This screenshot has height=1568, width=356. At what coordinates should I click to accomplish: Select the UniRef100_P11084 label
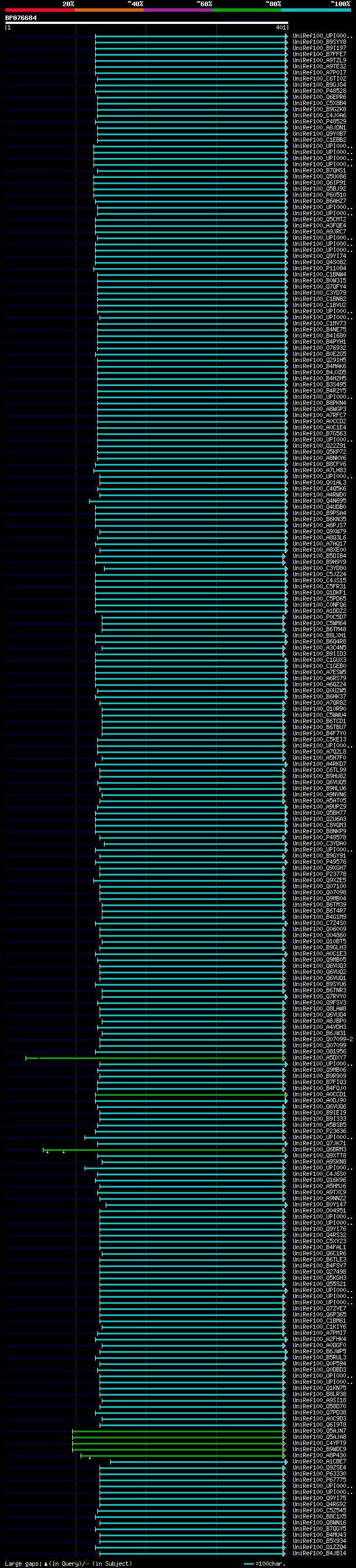(x=319, y=269)
